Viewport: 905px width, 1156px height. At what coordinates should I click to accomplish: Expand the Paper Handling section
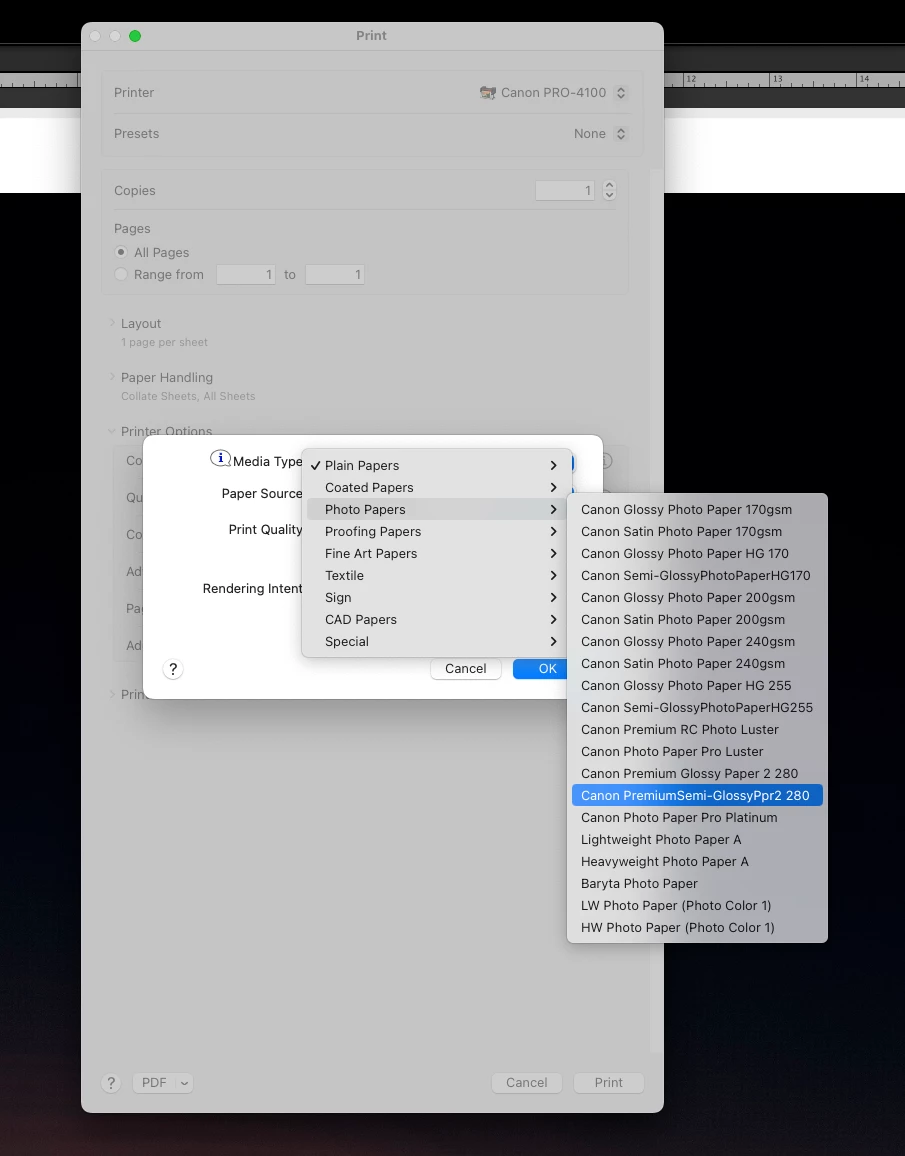112,377
